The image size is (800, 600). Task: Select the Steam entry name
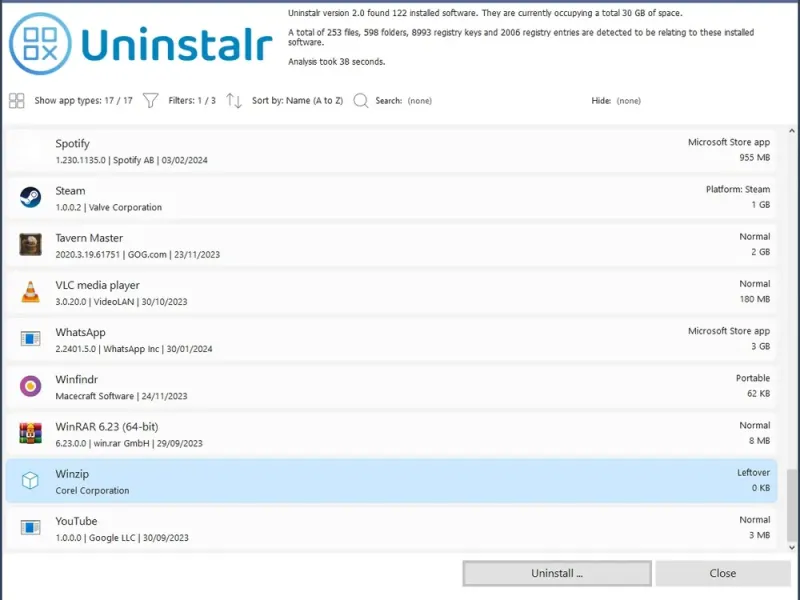tap(70, 191)
